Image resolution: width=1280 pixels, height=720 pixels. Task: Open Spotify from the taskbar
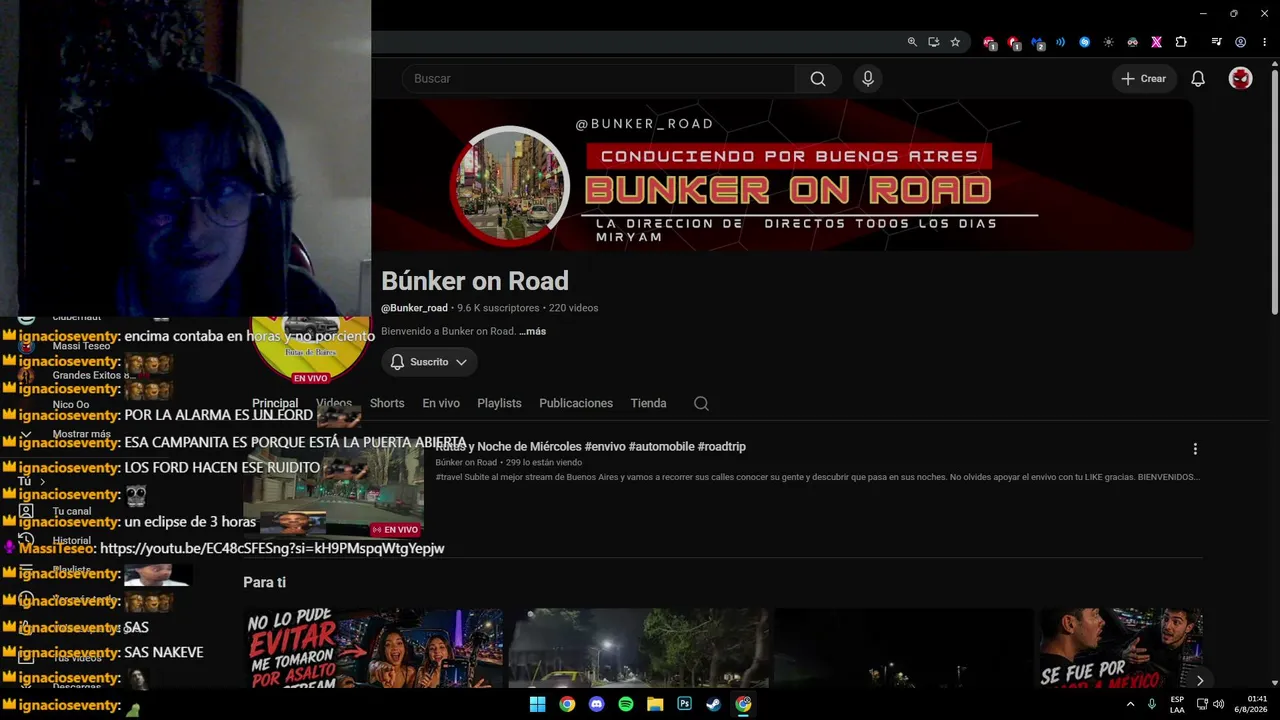[626, 704]
